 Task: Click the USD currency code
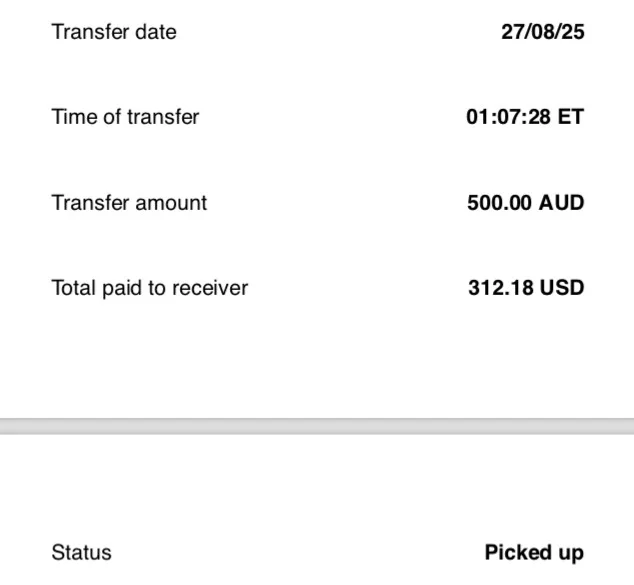[x=562, y=289]
